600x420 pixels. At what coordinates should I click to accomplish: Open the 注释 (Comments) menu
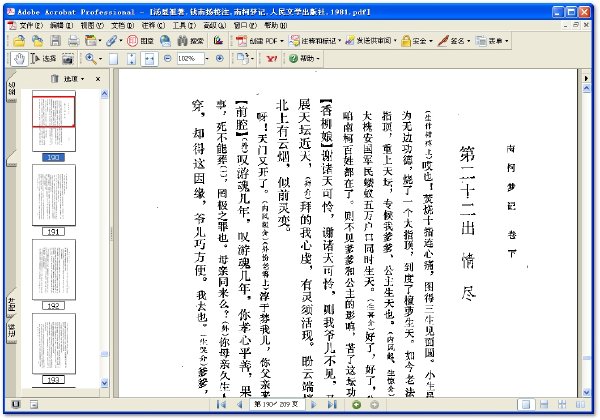point(153,26)
